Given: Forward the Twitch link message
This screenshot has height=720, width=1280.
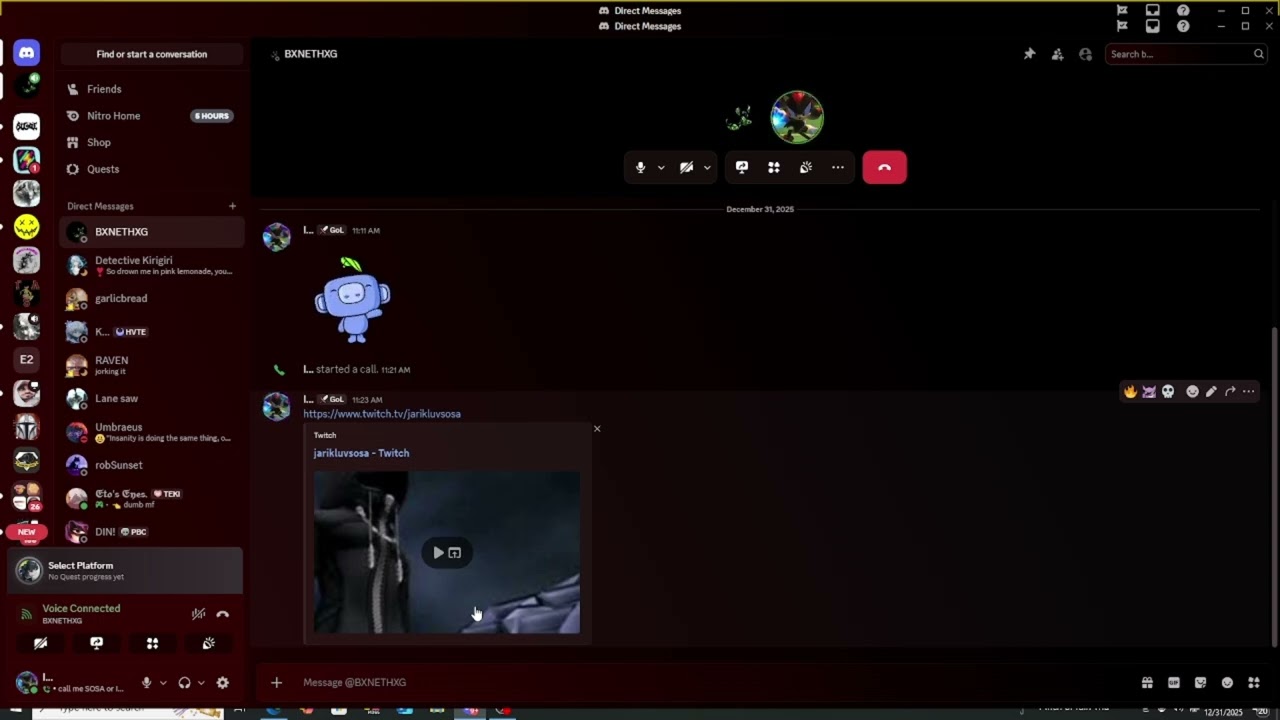Looking at the screenshot, I should (1230, 392).
